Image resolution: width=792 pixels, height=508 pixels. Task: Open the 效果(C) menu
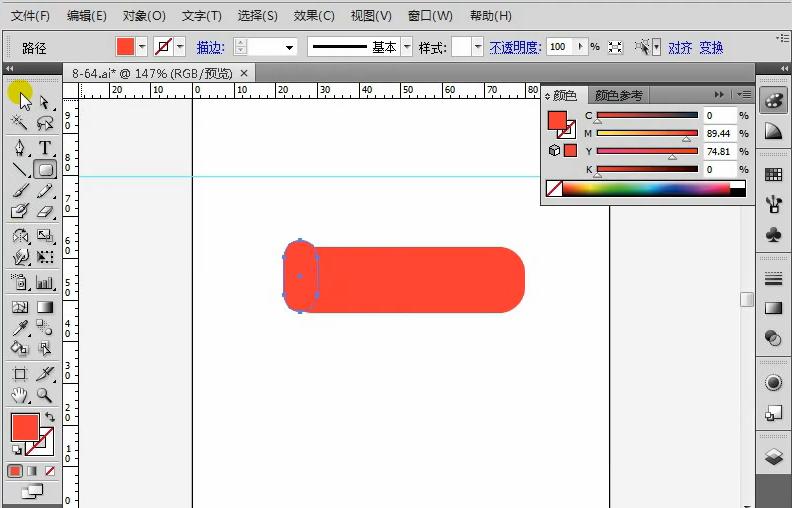click(315, 16)
